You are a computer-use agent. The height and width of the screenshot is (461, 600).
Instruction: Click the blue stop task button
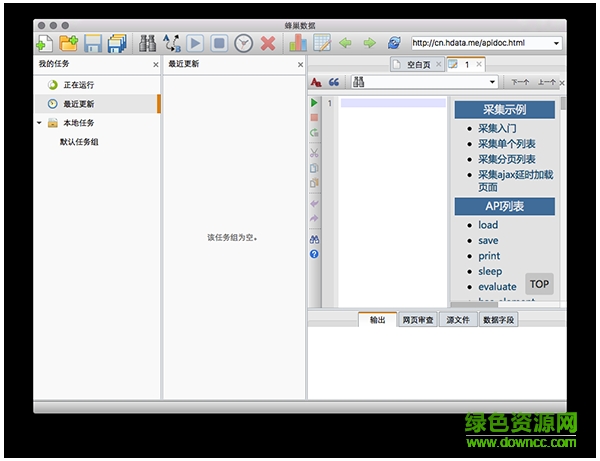click(219, 43)
